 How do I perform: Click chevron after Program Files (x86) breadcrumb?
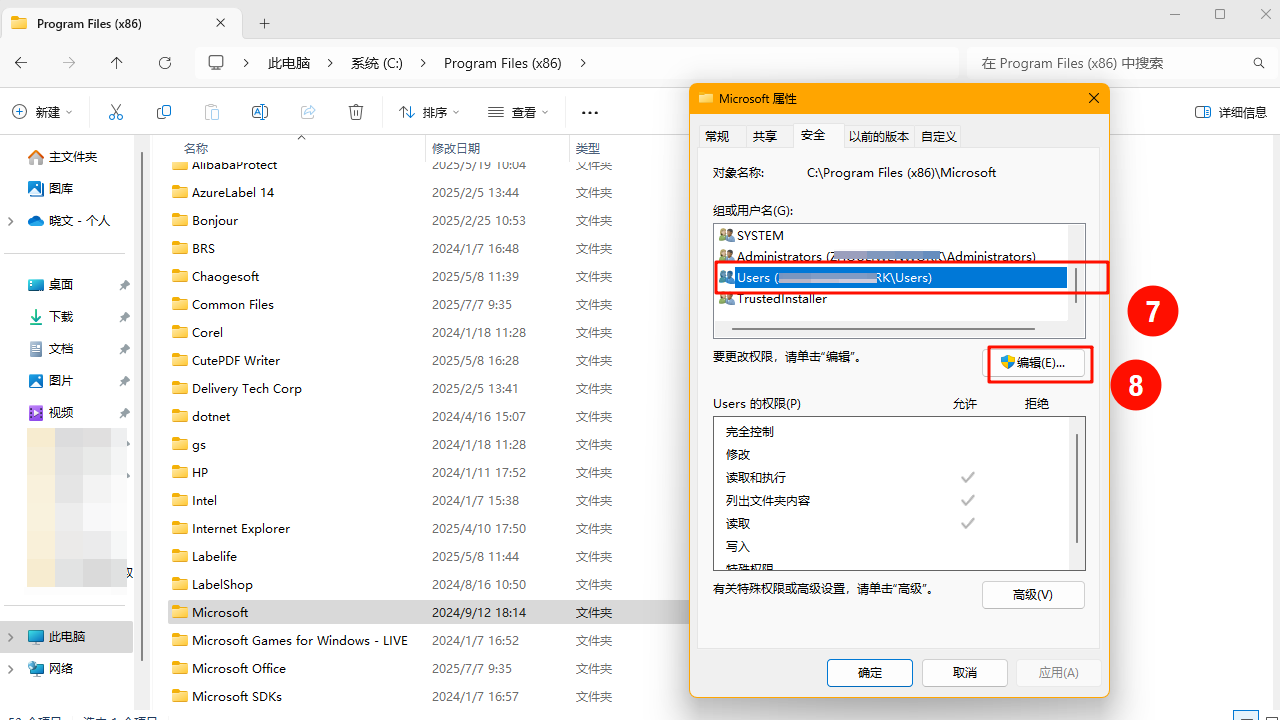[583, 63]
